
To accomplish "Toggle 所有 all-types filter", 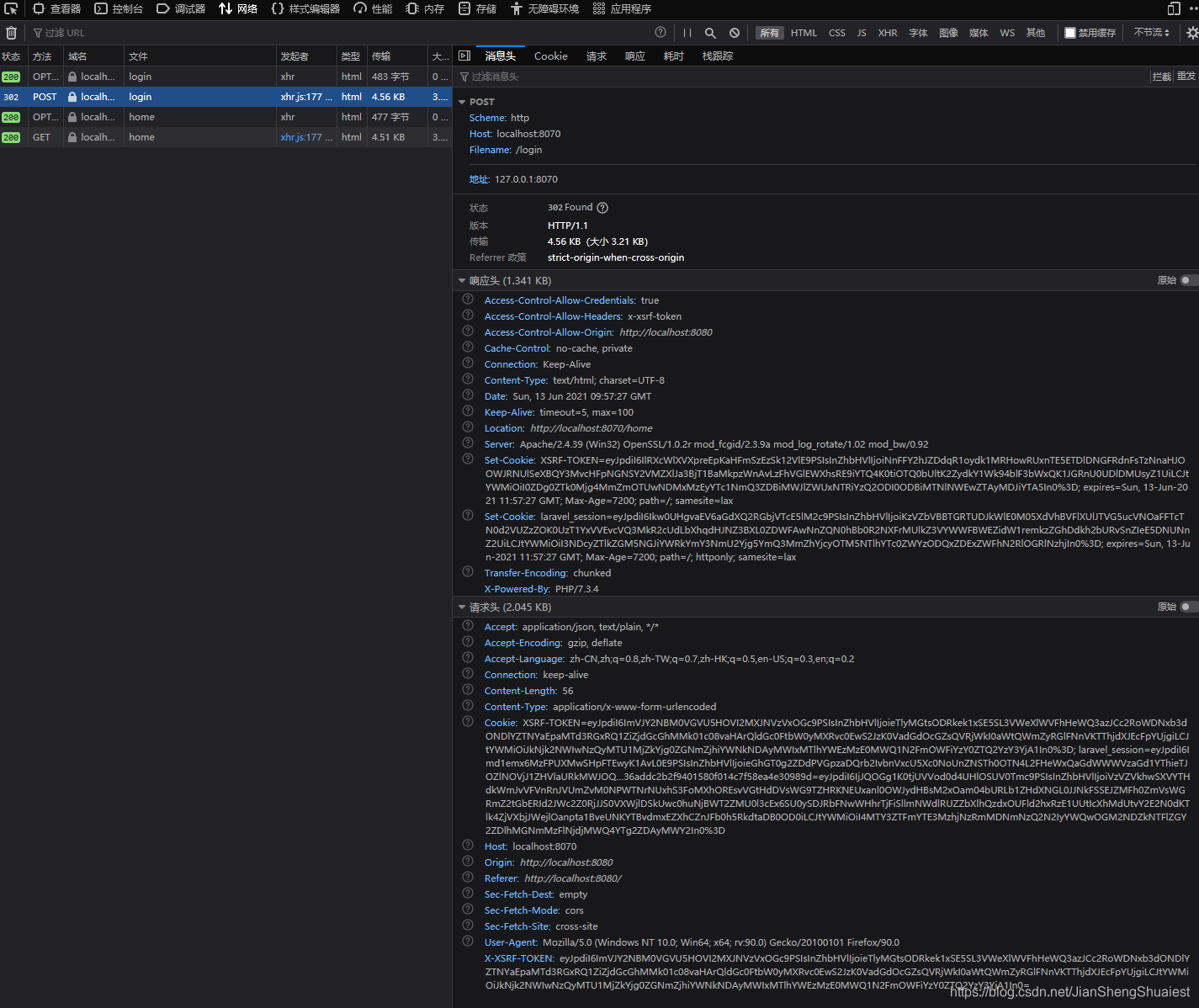I will click(x=770, y=33).
